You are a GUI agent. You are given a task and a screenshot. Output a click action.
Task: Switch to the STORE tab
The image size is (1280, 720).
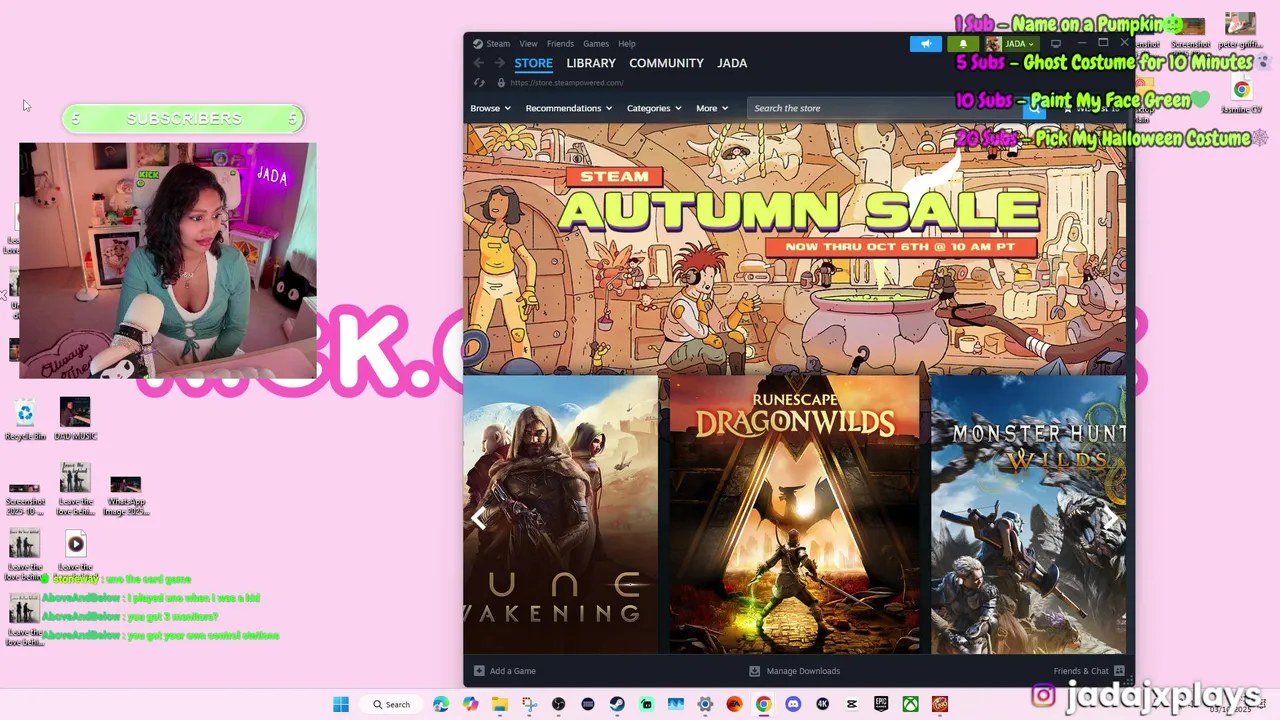click(x=533, y=63)
